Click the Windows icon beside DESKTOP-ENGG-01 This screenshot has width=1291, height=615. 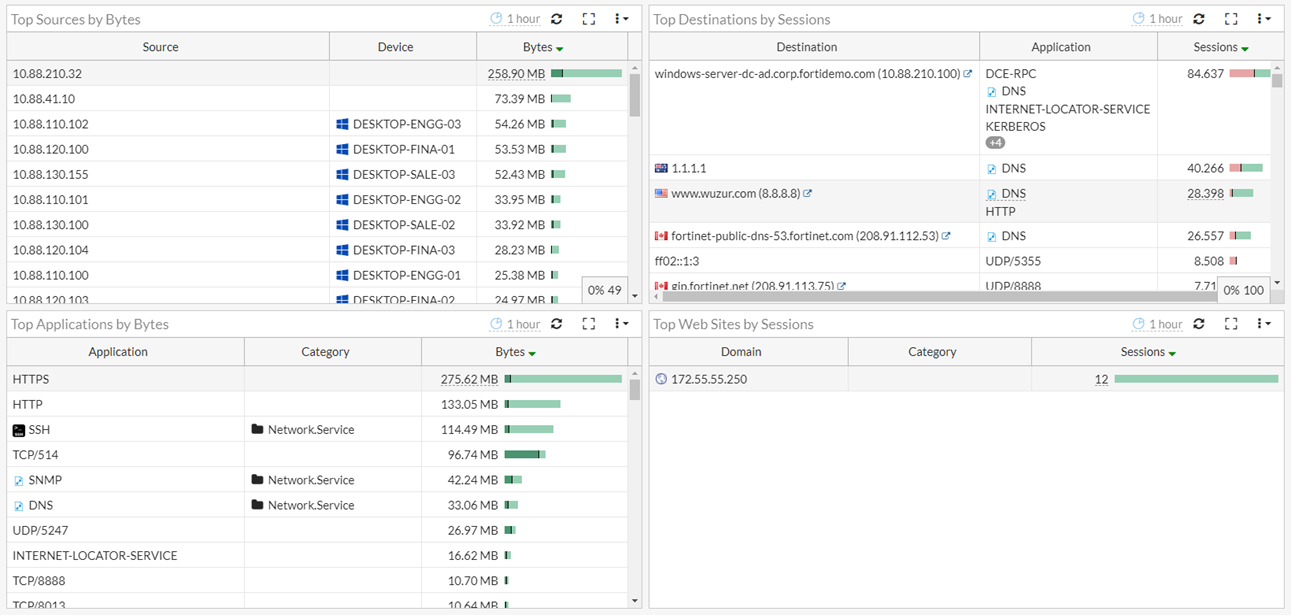[342, 275]
